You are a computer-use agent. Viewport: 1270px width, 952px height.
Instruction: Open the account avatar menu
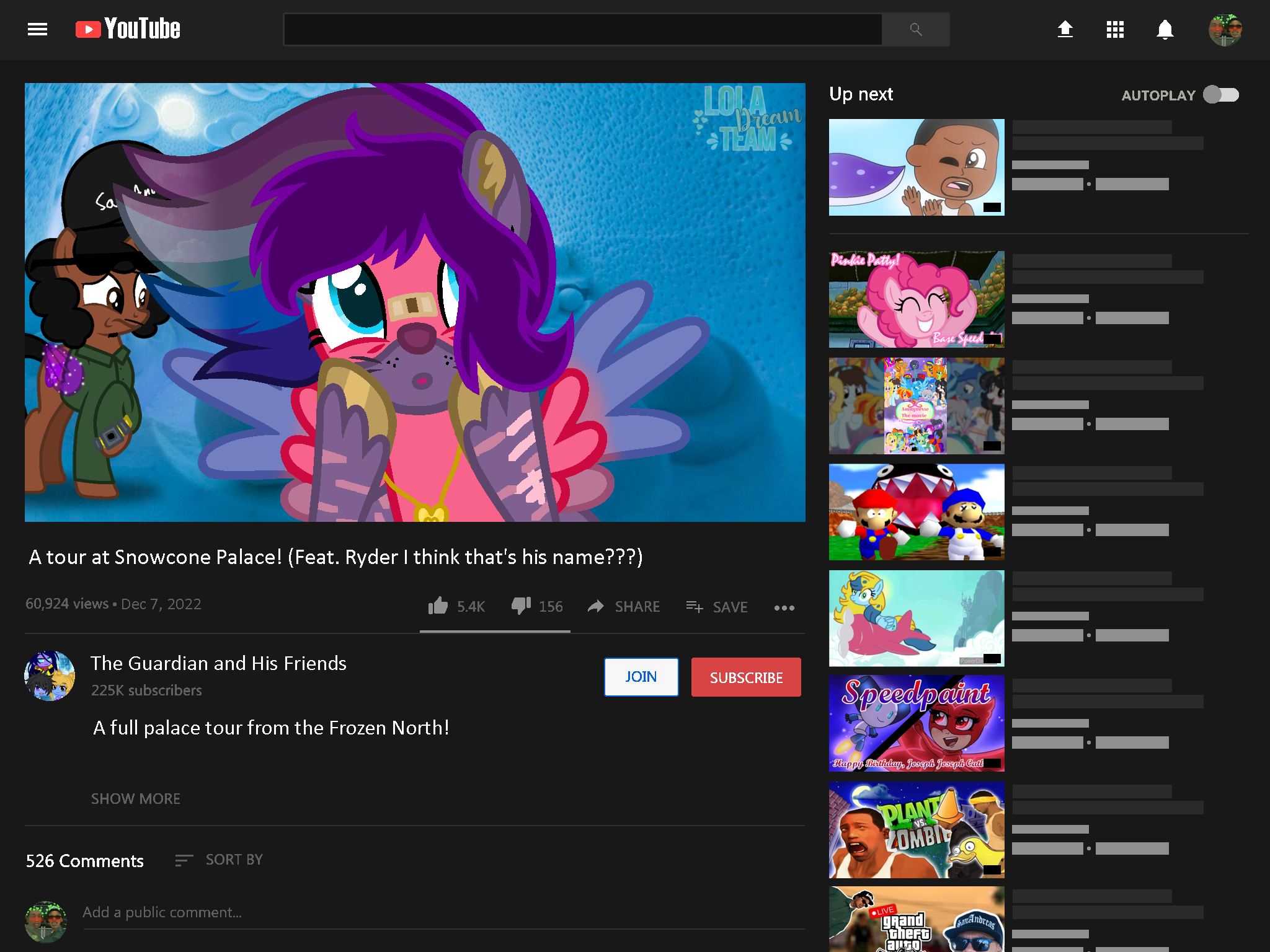point(1225,30)
